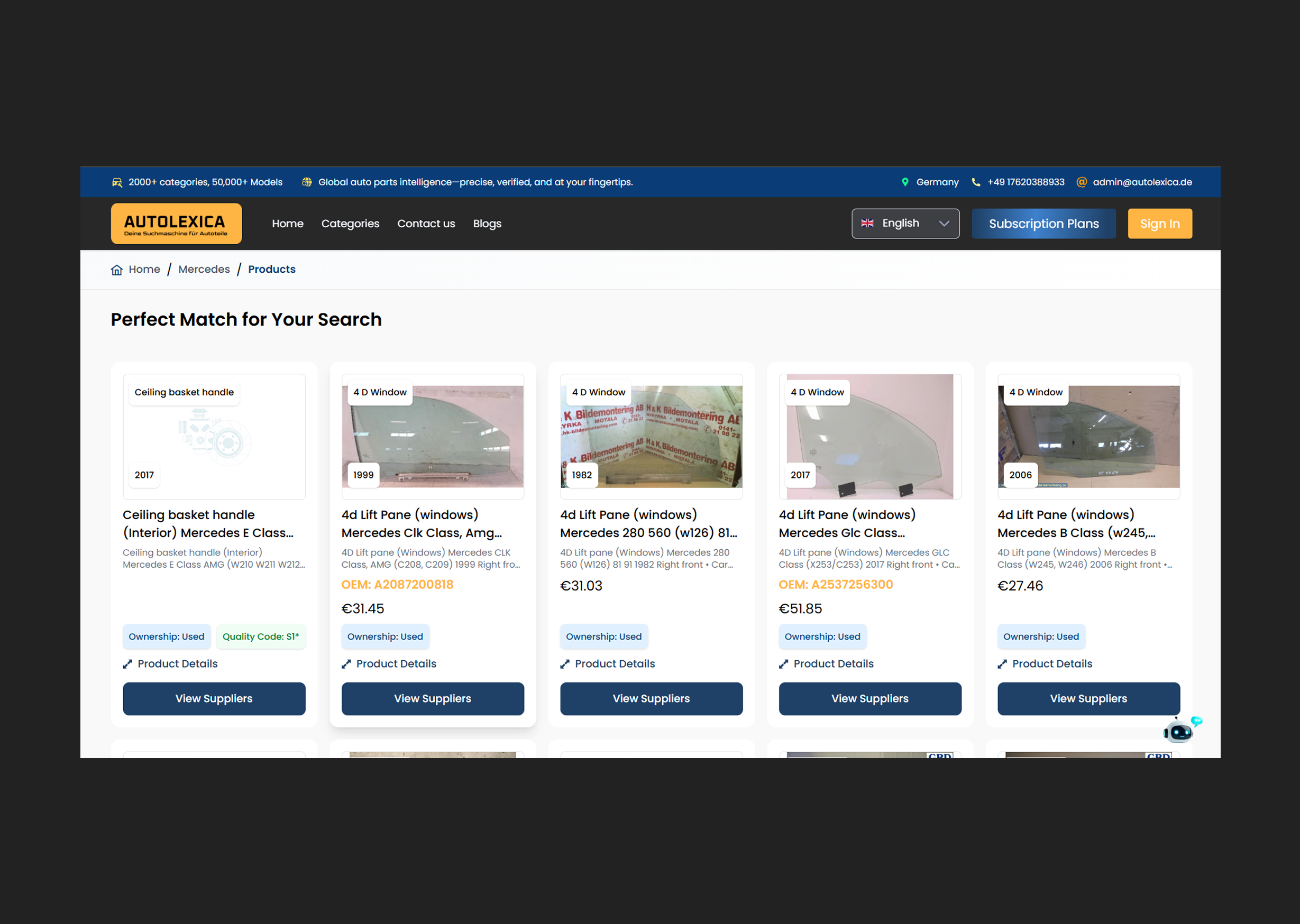Screen dimensions: 1300x924
Task: Open the 1982 Mercedes 280 560 window thumbnail
Action: pos(651,437)
